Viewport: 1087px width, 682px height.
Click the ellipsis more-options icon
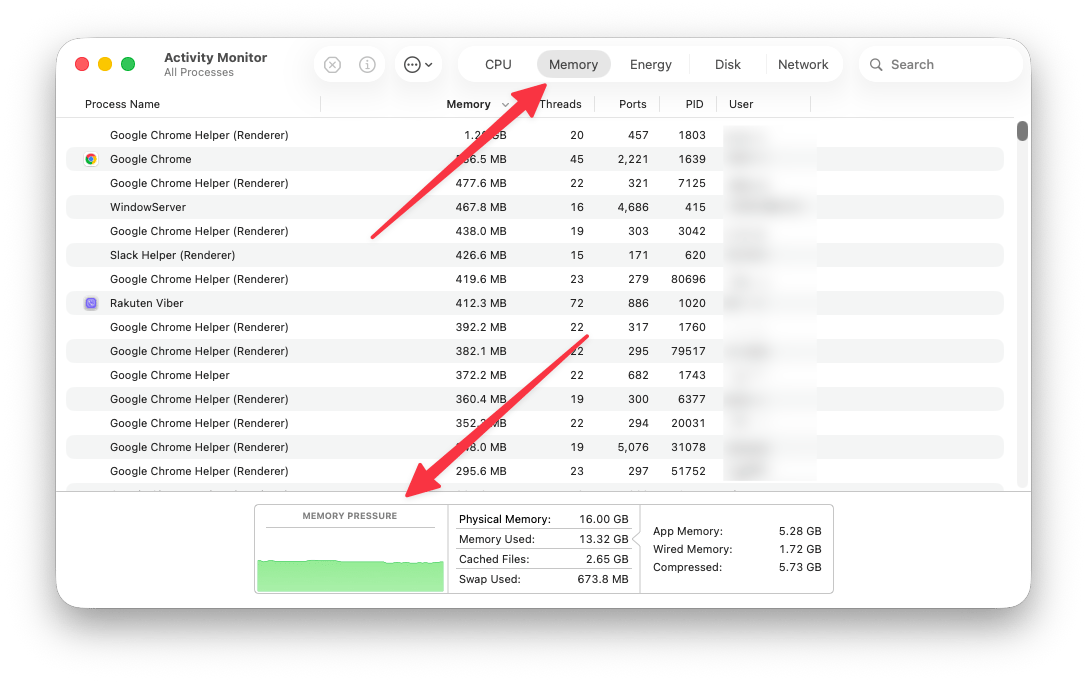point(413,64)
